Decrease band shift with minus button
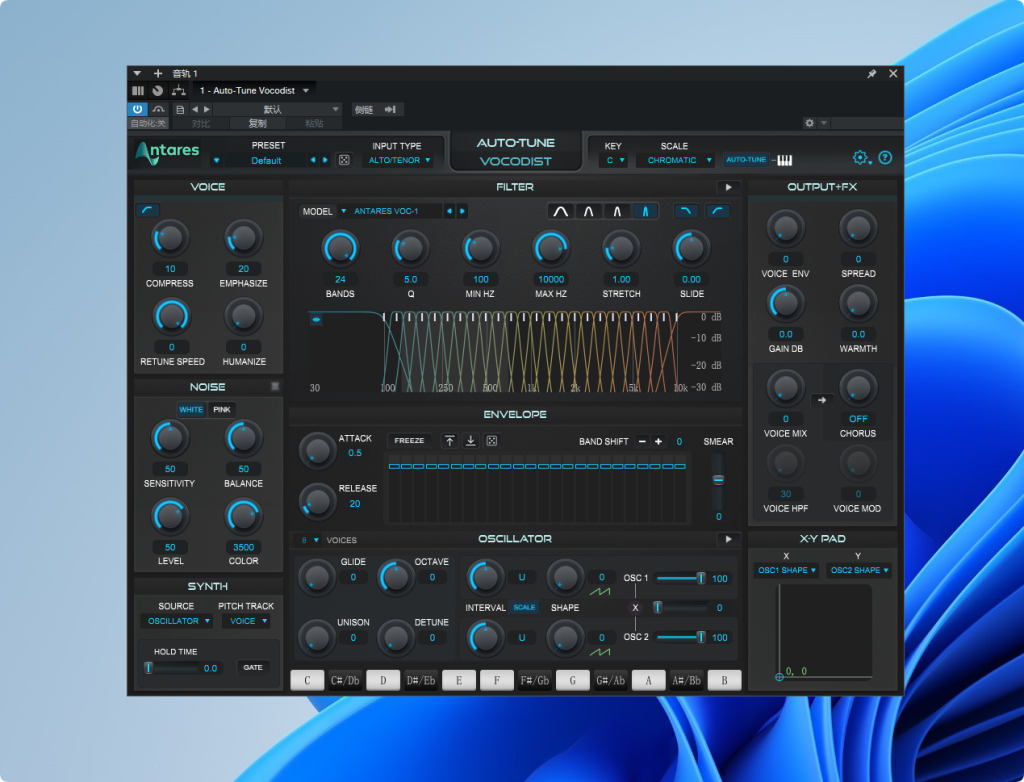Viewport: 1024px width, 782px height. click(642, 442)
